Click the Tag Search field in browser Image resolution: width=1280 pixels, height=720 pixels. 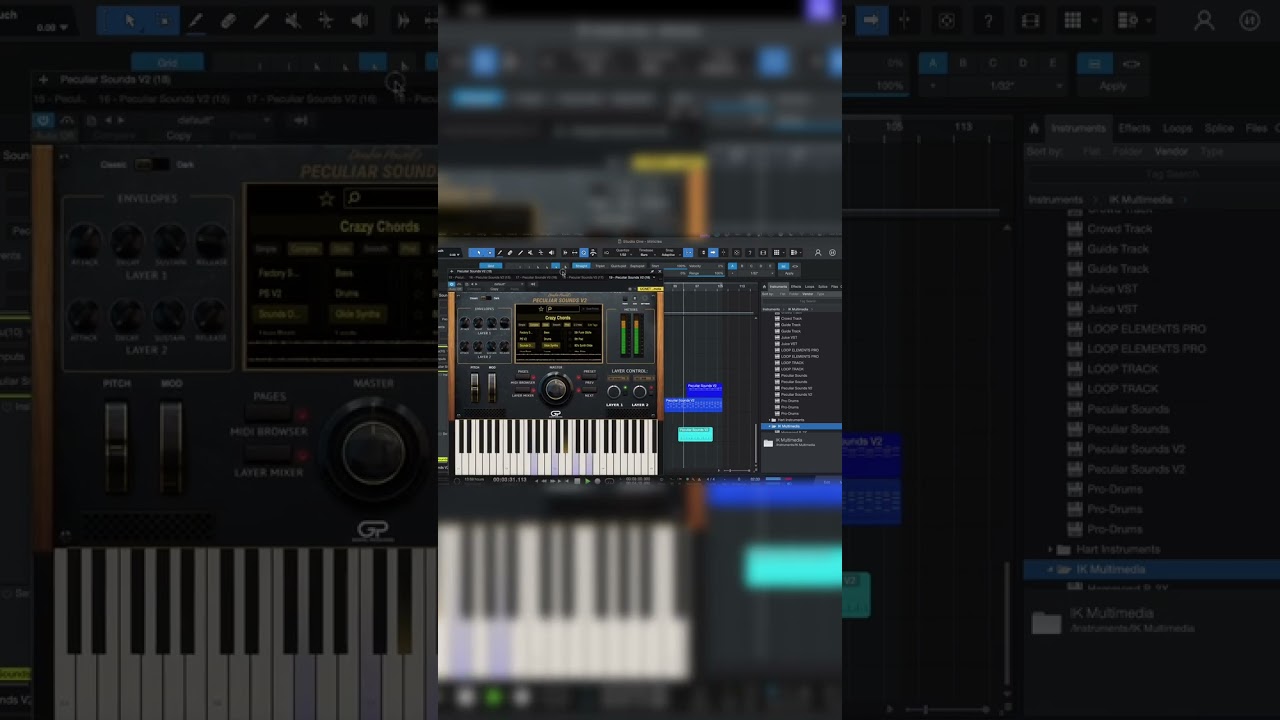808,301
